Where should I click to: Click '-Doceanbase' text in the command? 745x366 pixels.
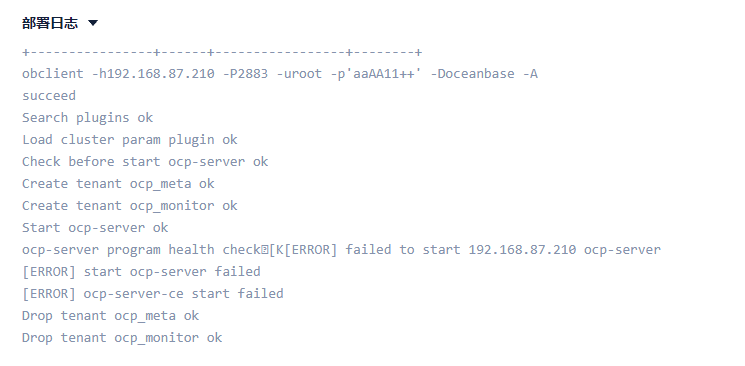coord(472,74)
